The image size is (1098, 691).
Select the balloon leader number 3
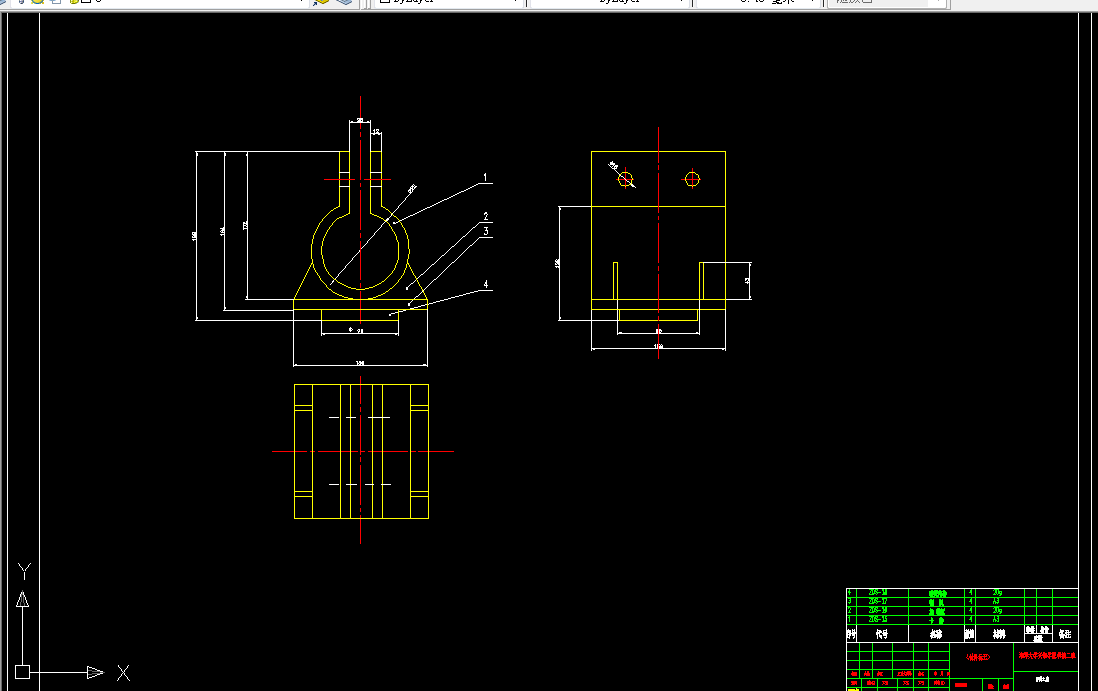[485, 231]
